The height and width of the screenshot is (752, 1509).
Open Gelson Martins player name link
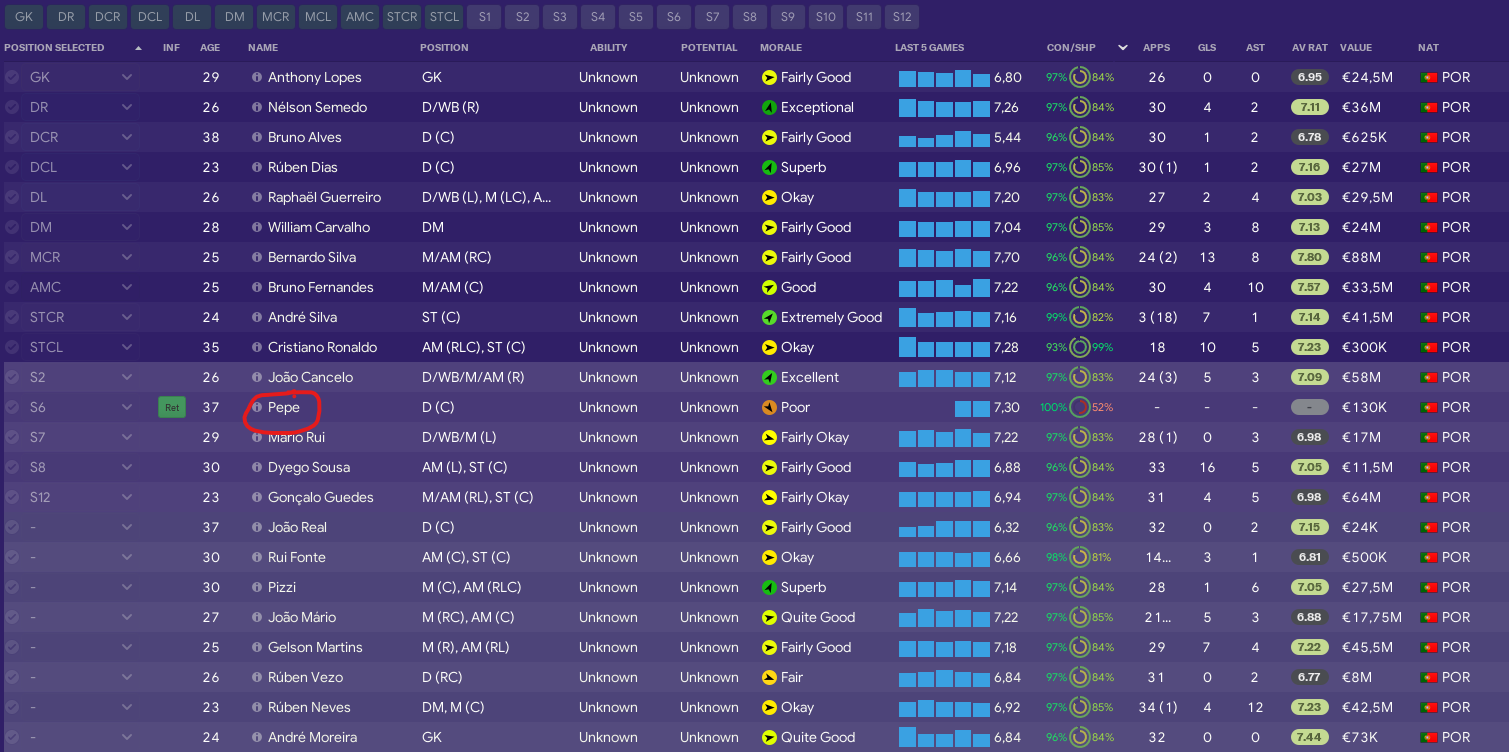click(315, 647)
